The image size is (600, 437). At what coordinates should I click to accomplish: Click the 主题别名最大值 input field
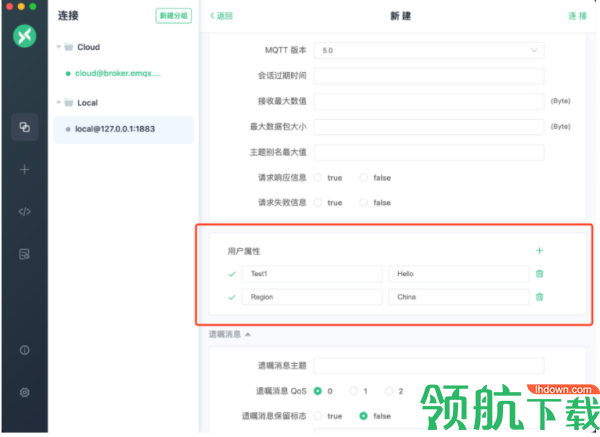[x=429, y=152]
